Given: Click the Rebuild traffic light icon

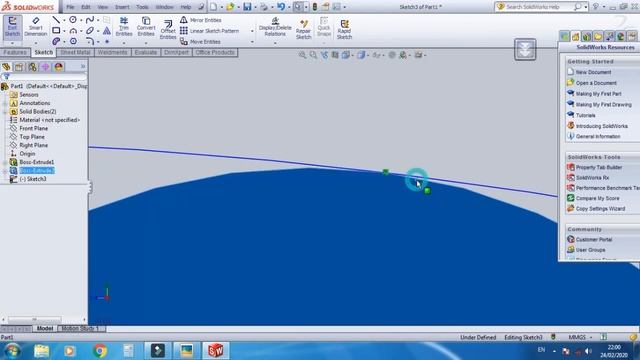Looking at the screenshot, I should [x=315, y=7].
